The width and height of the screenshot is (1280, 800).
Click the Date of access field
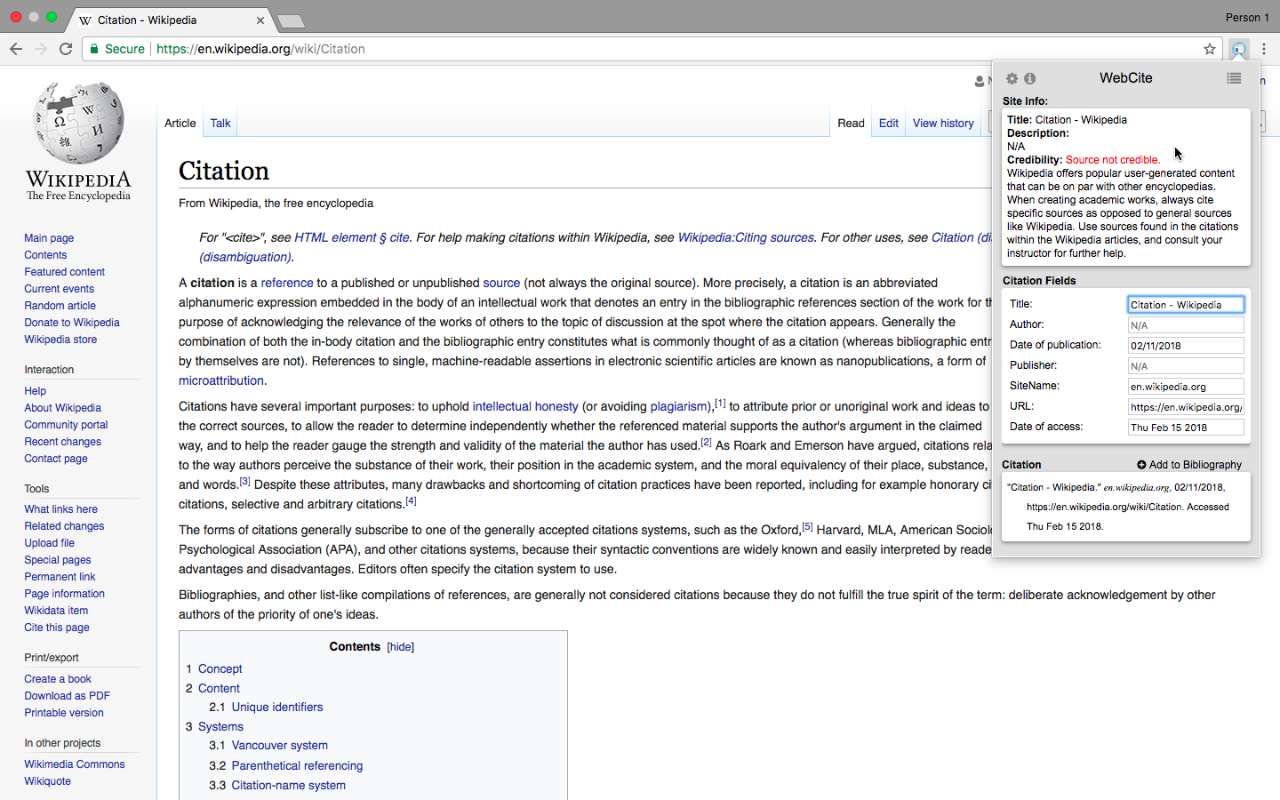coord(1186,427)
